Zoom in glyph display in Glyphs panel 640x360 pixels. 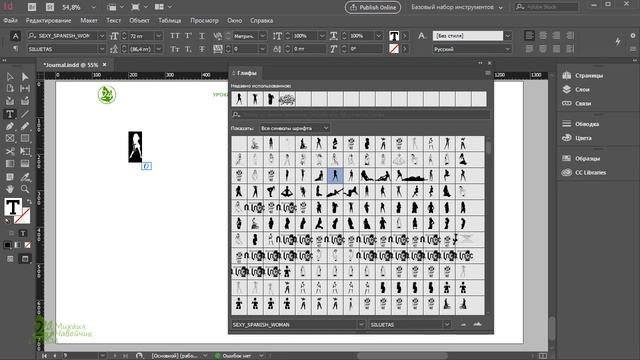477,324
